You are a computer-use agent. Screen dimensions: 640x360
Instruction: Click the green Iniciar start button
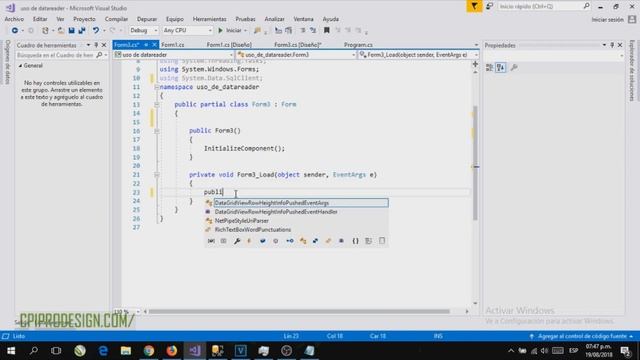coord(230,31)
